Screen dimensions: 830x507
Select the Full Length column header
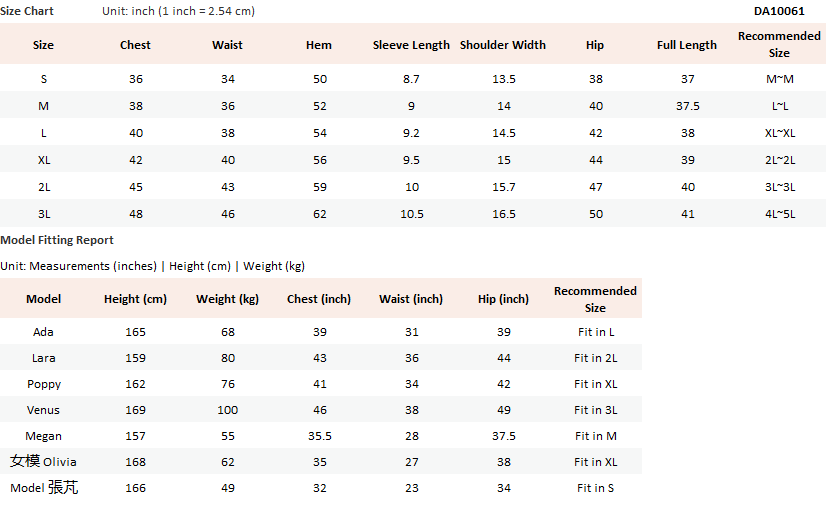[x=687, y=45]
